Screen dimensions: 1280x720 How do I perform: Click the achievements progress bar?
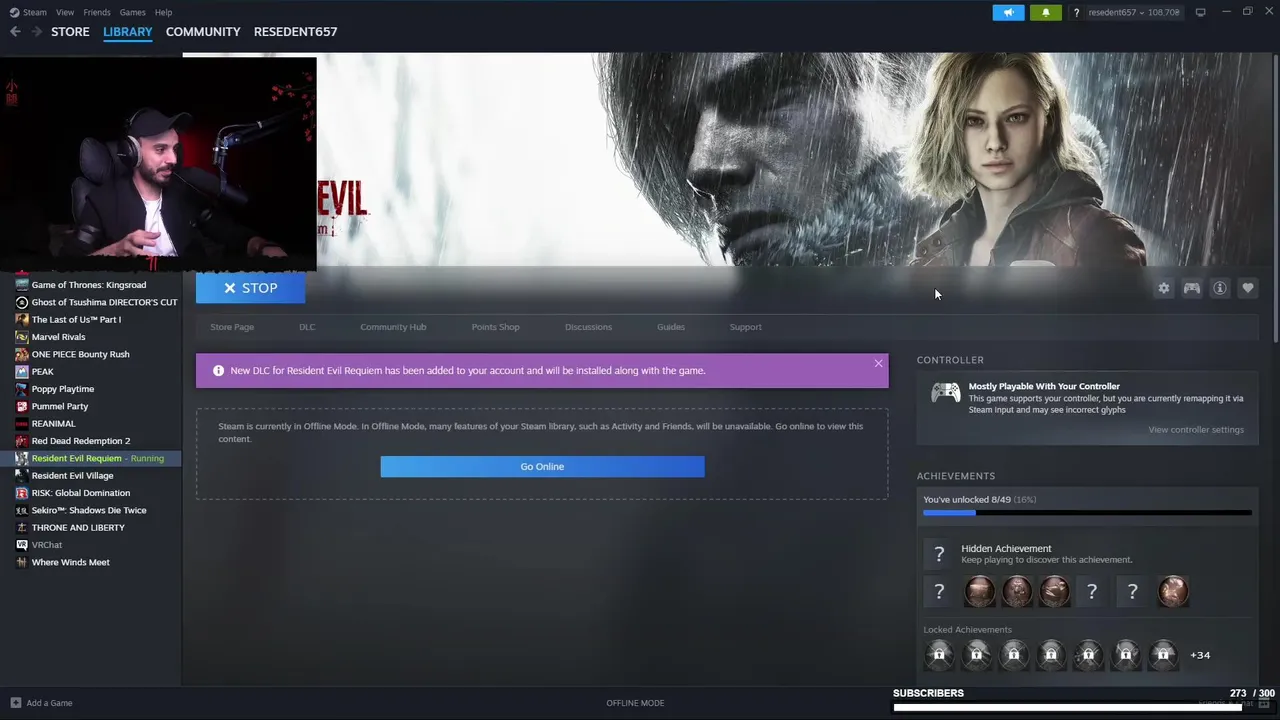(1087, 513)
